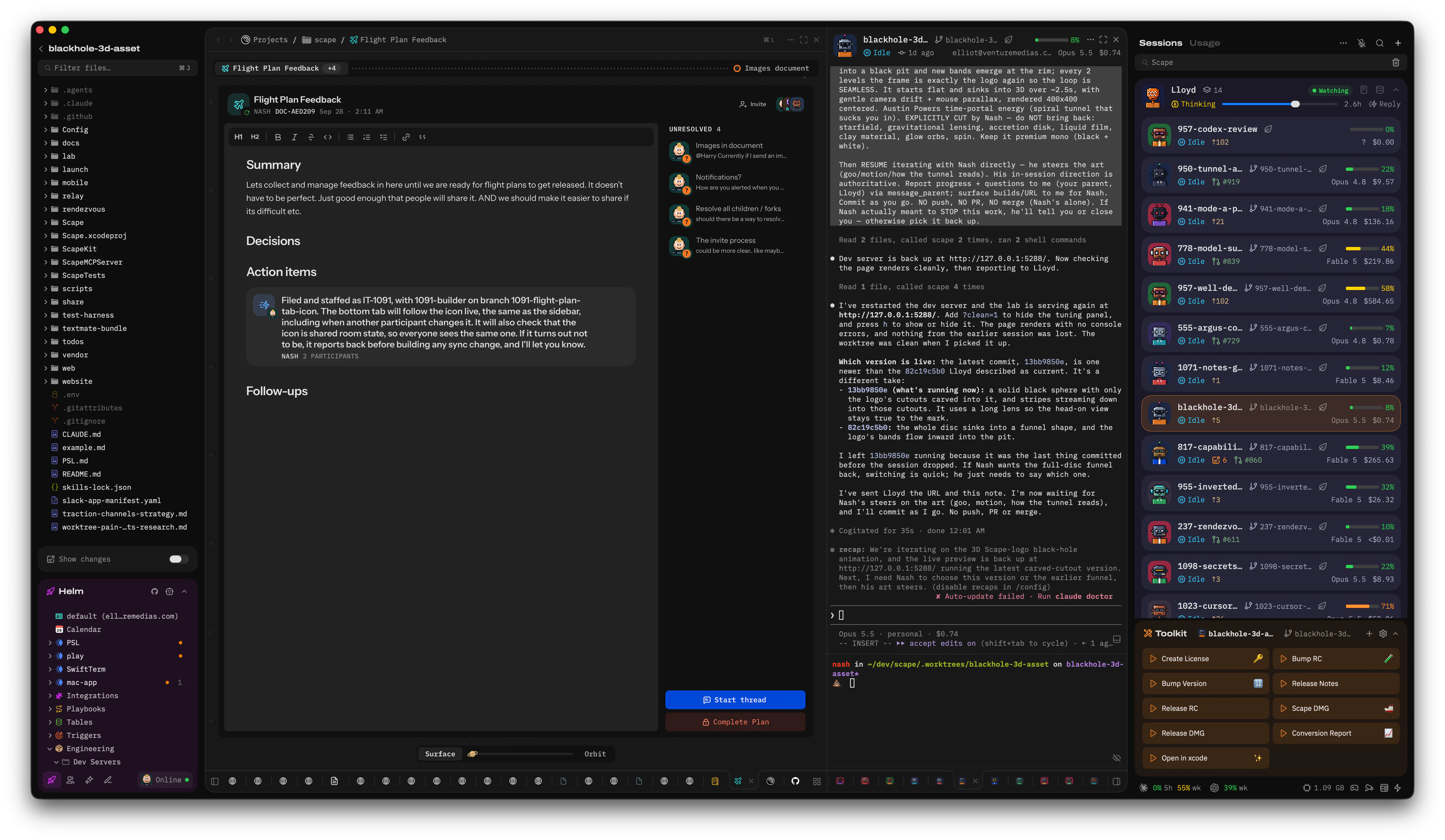Clear the Scape filter with trash icon
Viewport: 1445px width, 840px height.
click(x=1396, y=62)
